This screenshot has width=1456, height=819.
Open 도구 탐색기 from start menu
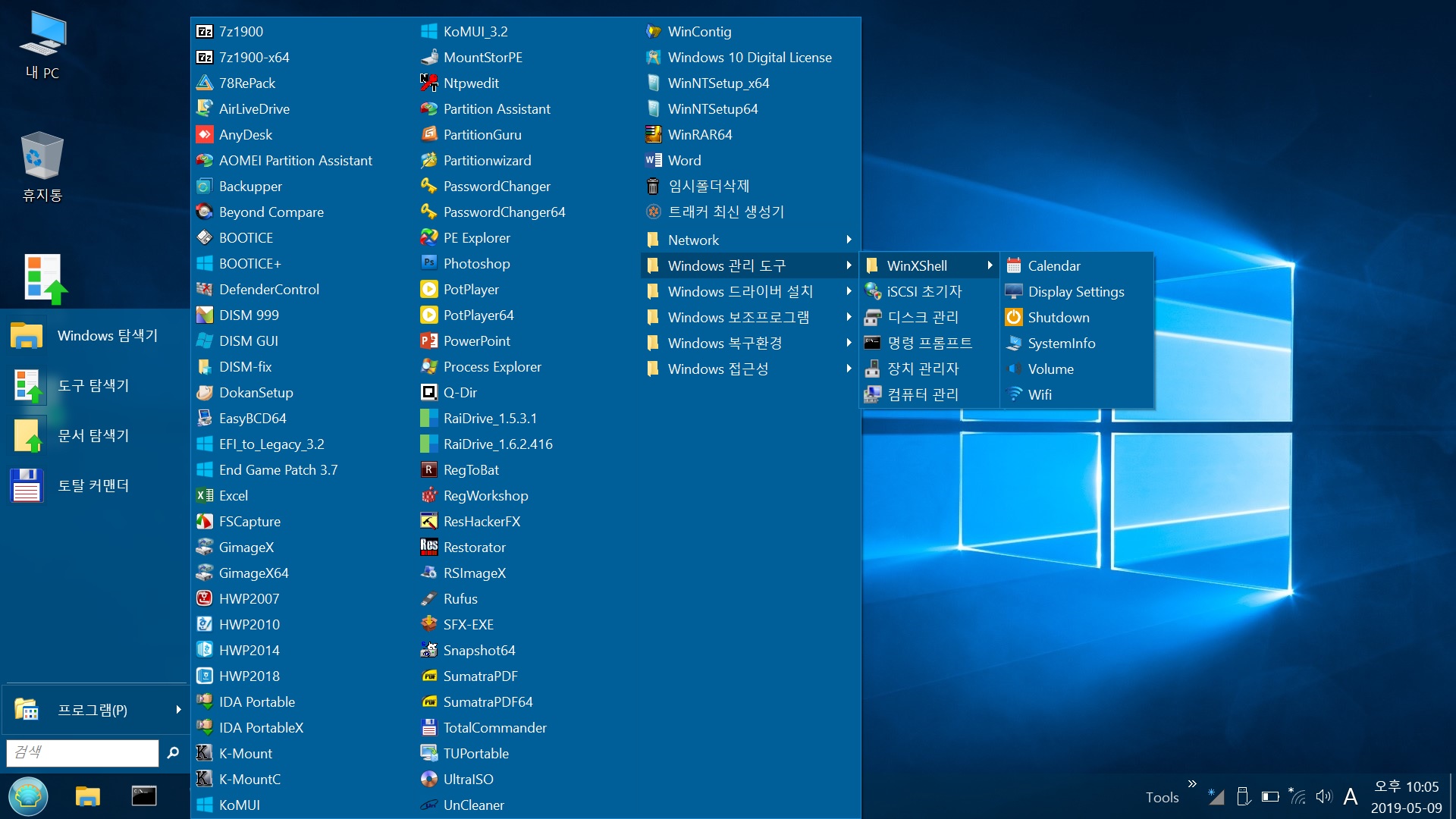pyautogui.click(x=95, y=385)
